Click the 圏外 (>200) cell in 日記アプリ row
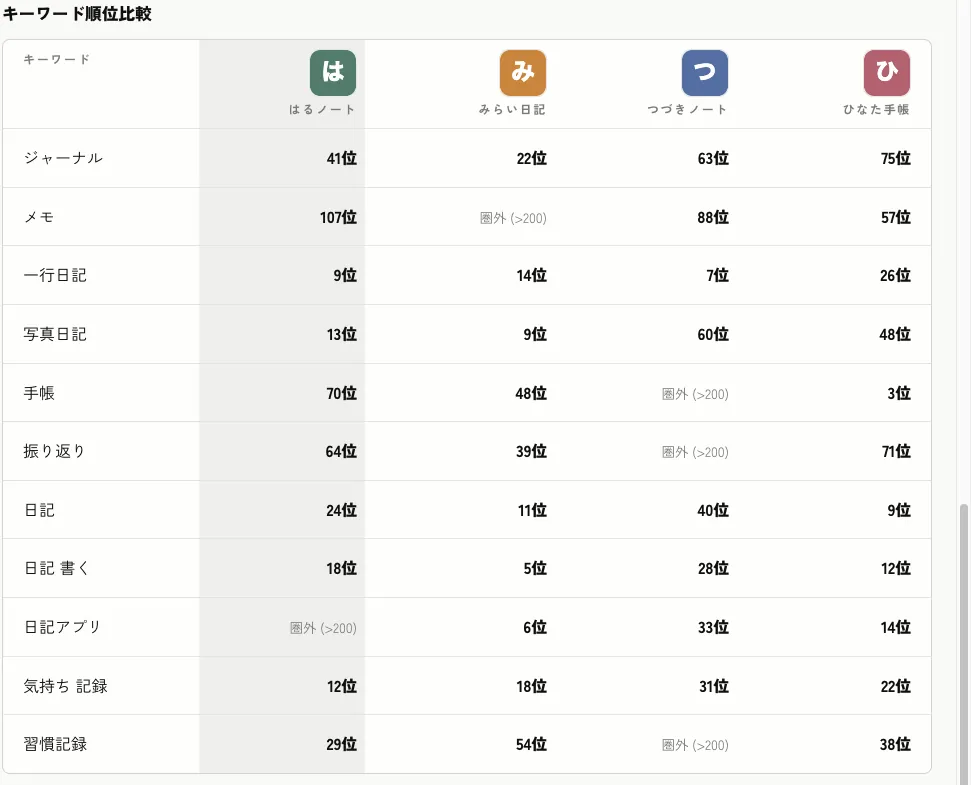 pos(323,628)
